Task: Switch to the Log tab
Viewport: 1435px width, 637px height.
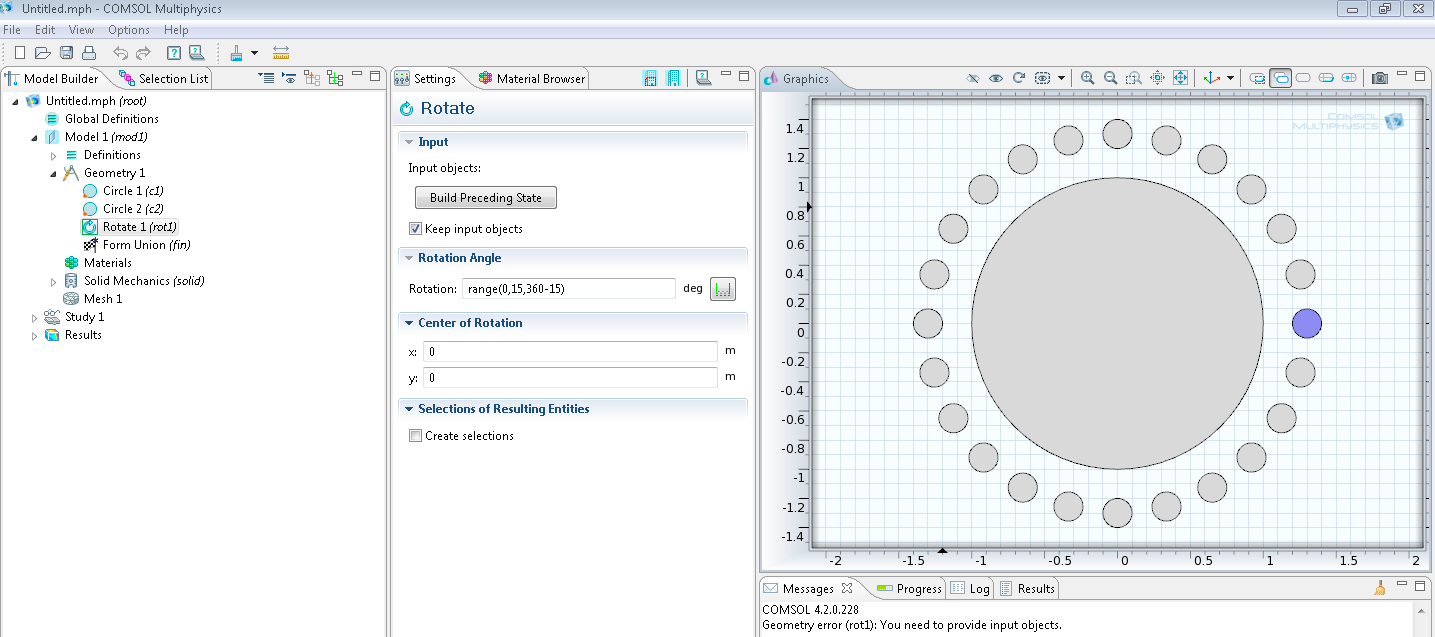Action: tap(970, 588)
